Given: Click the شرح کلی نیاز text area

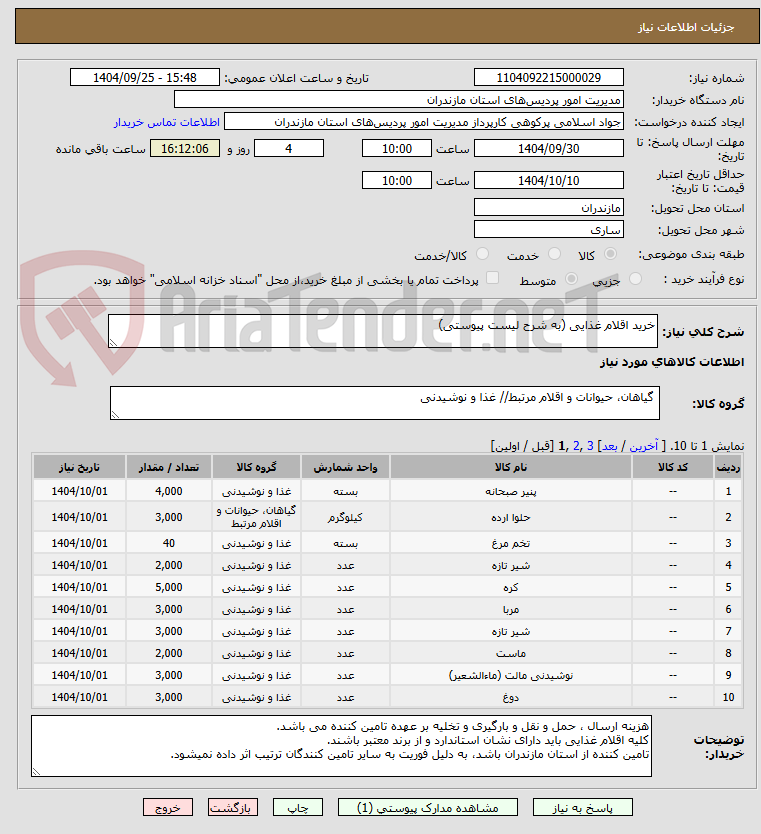Looking at the screenshot, I should coord(383,331).
